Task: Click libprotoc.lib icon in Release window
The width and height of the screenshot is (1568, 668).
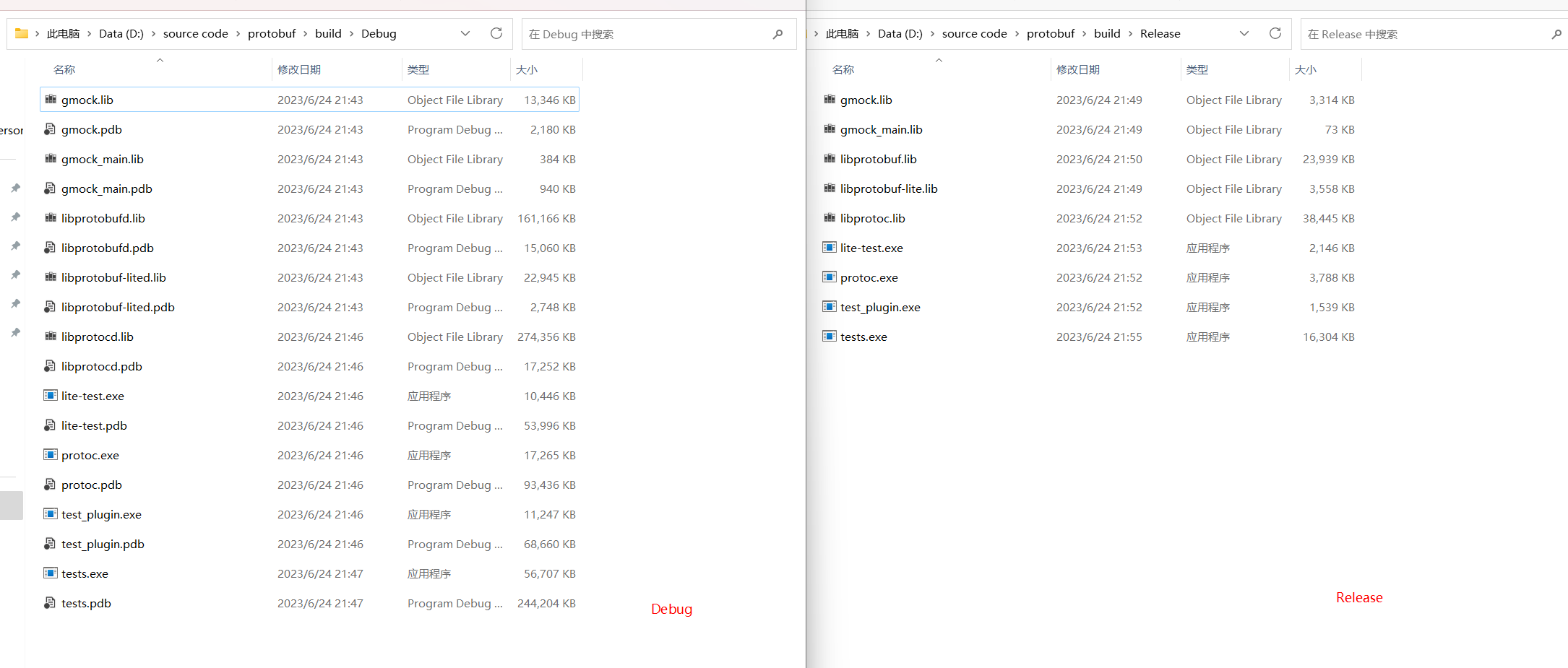Action: point(830,218)
